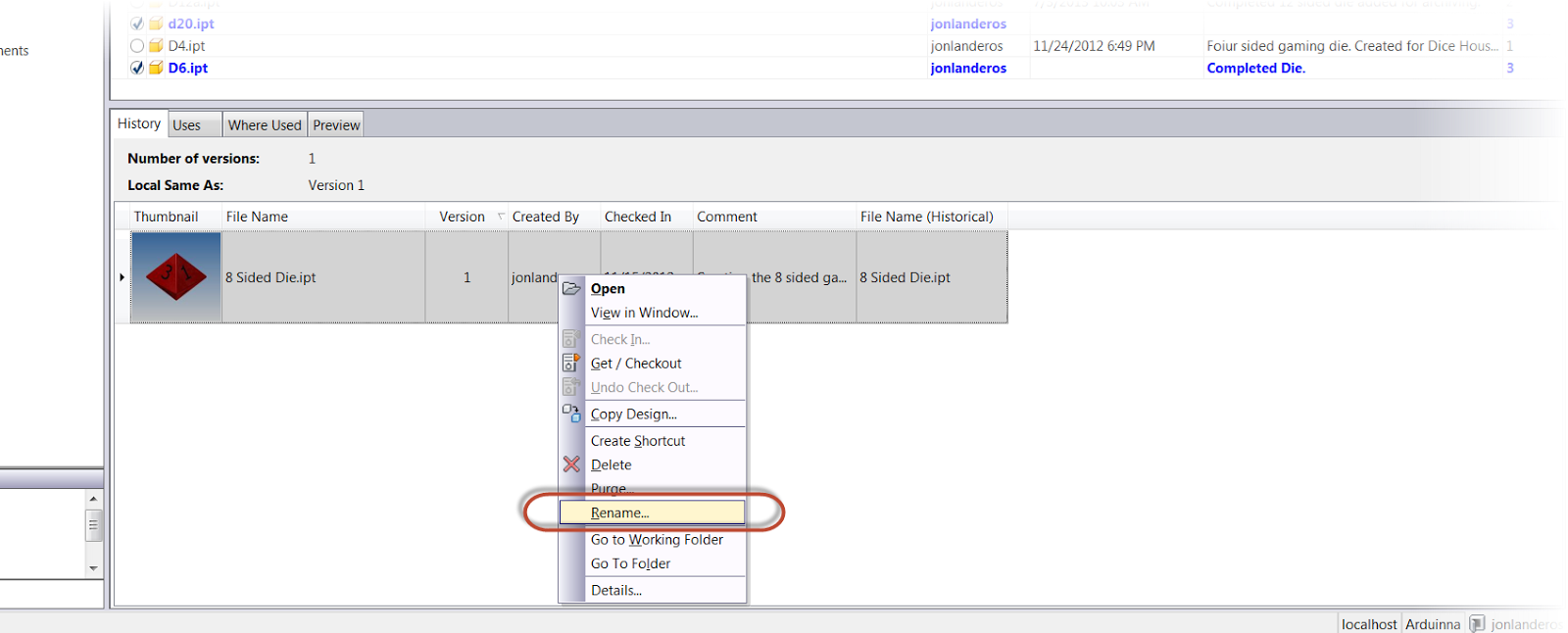Viewport: 1568px width, 633px height.
Task: Click the left panel scrollbar down arrow
Action: [93, 568]
